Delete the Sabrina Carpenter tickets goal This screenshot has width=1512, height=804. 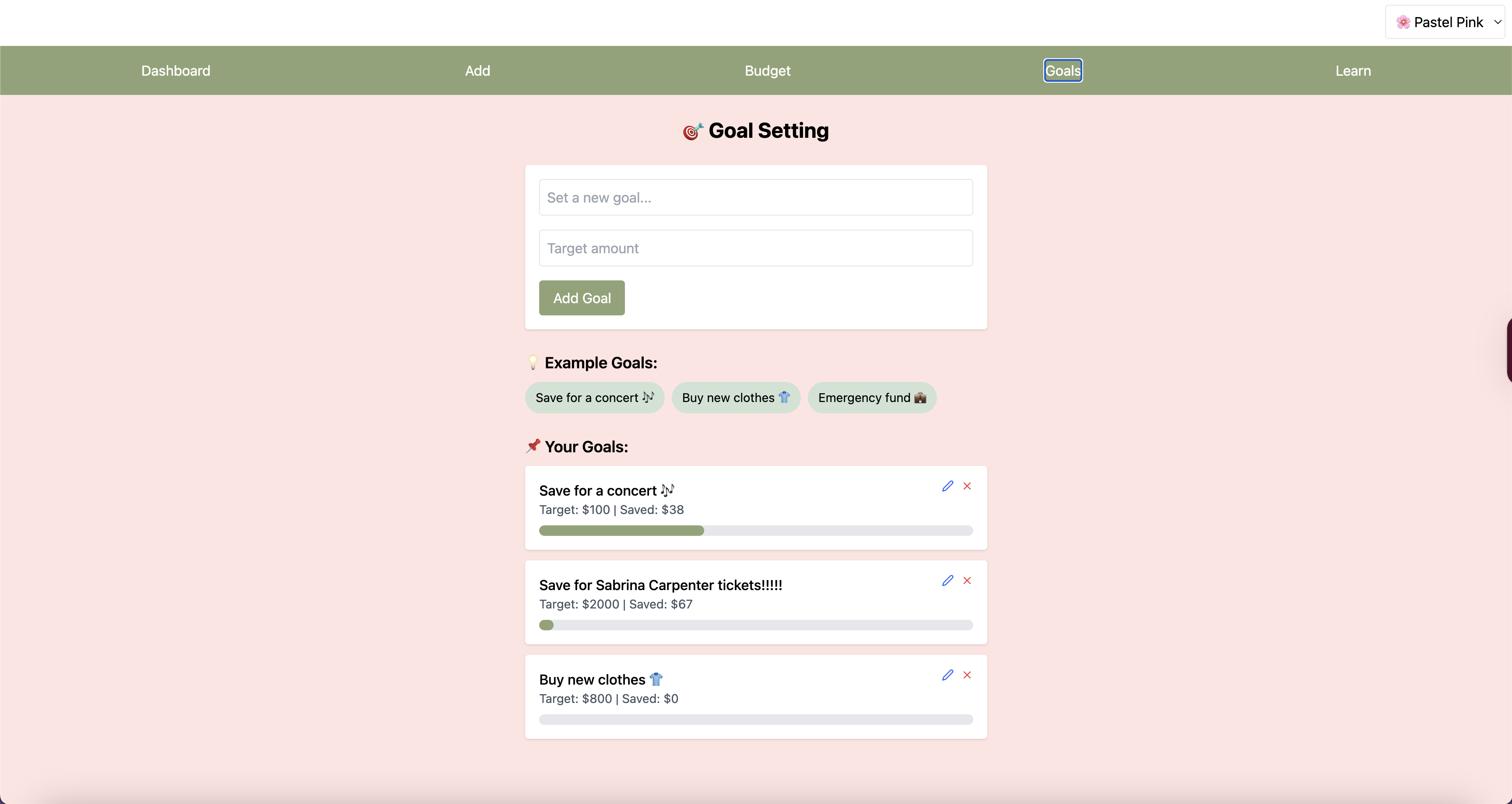click(967, 580)
